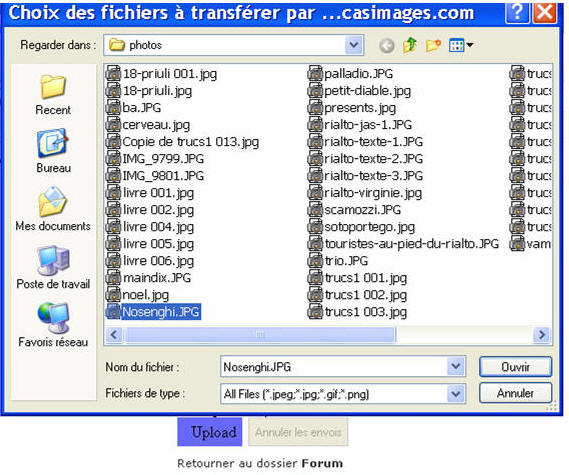Click the back navigation arrow icon
The width and height of the screenshot is (569, 475).
point(387,46)
